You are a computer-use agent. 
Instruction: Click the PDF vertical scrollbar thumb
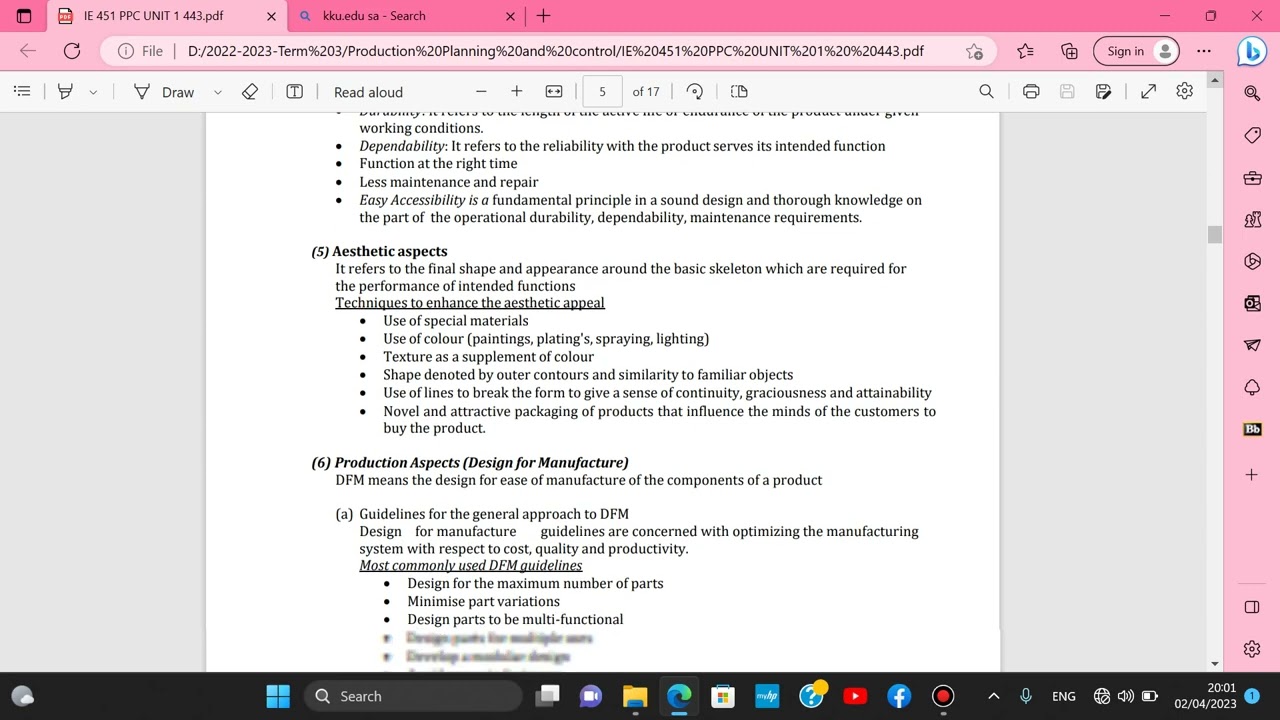pyautogui.click(x=1215, y=234)
